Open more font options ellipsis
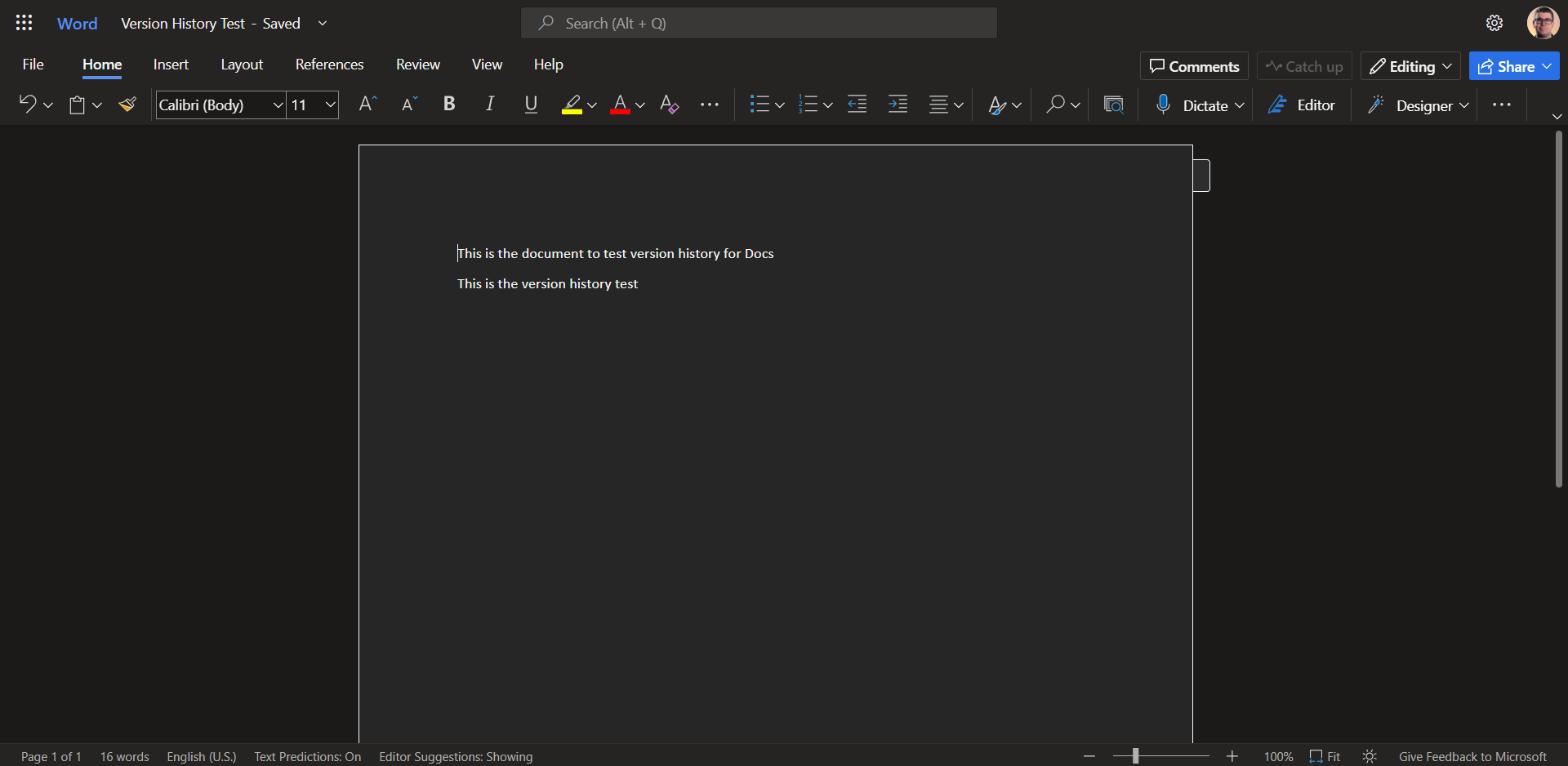 [x=710, y=105]
